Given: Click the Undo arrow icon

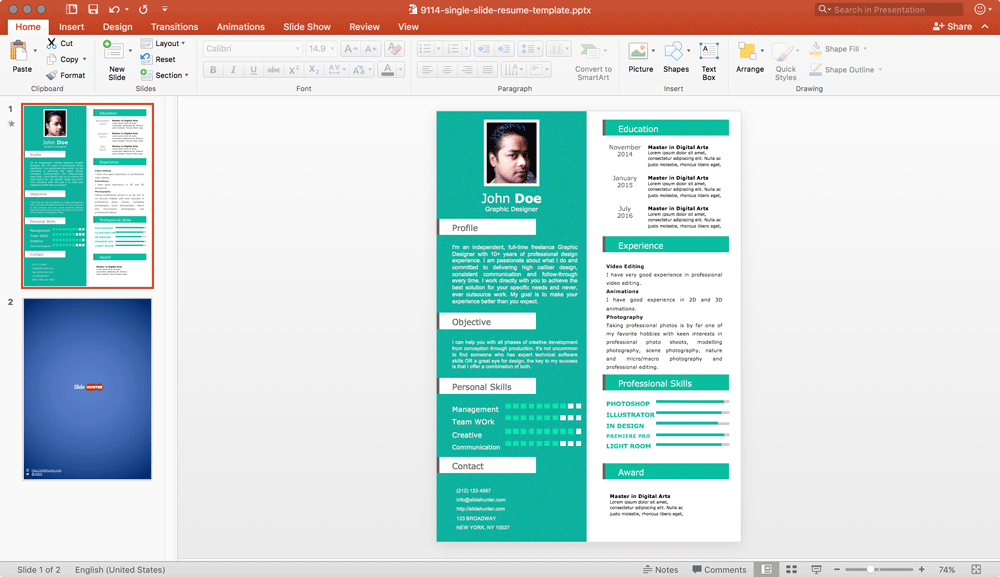Looking at the screenshot, I should pos(114,9).
